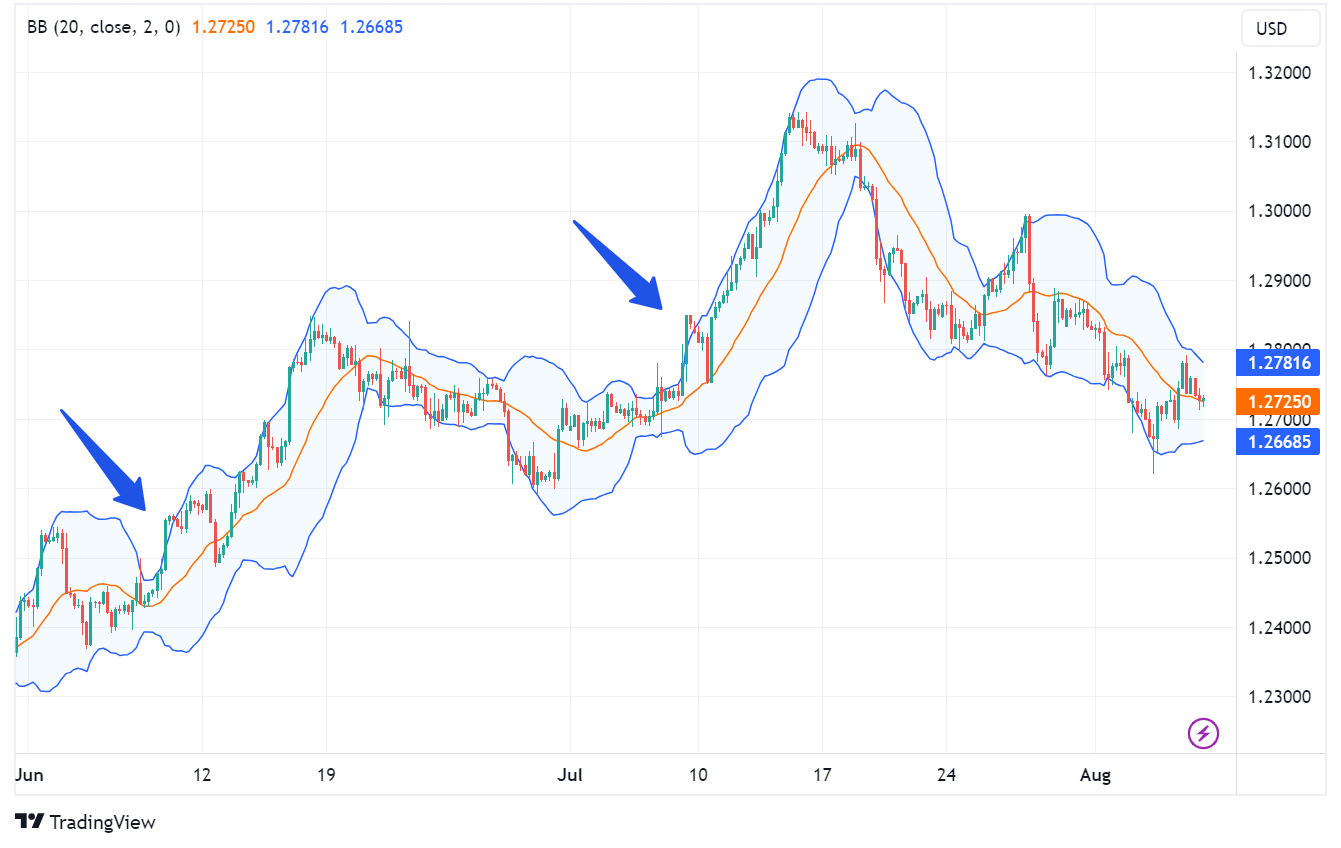Click the 1.26000 price scale value
The height and width of the screenshot is (848, 1341).
point(1278,489)
